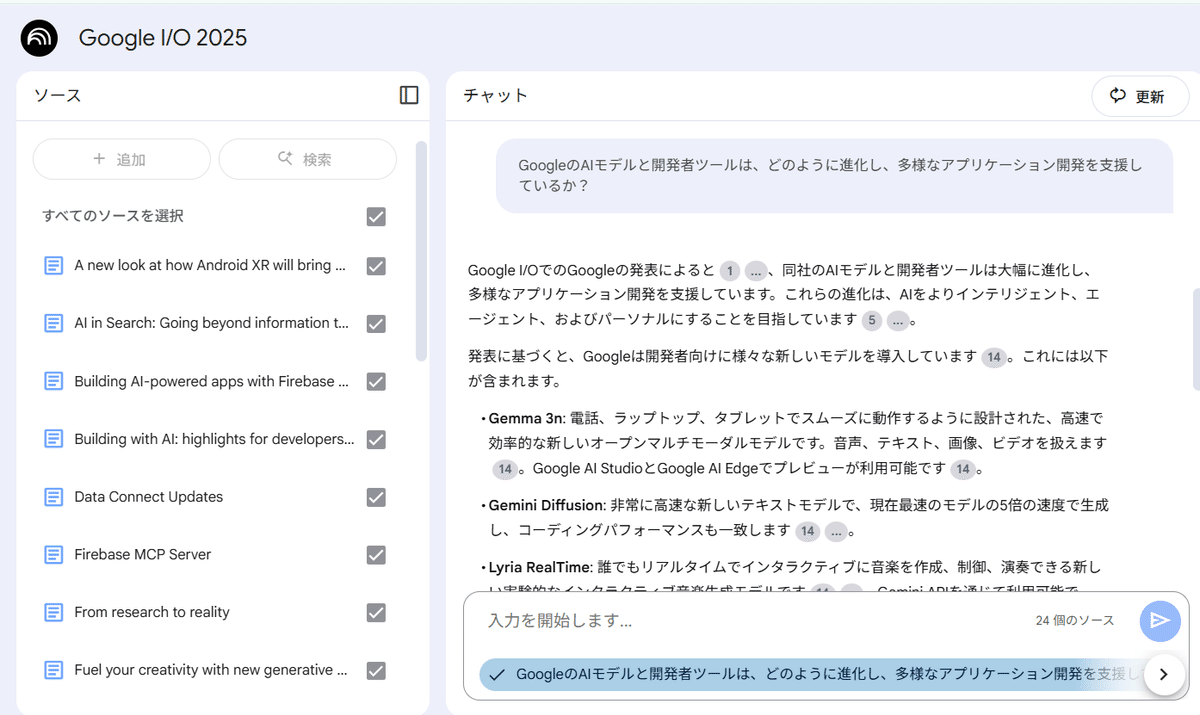Open source 'Building AI-powered apps with Firebase'

click(211, 381)
